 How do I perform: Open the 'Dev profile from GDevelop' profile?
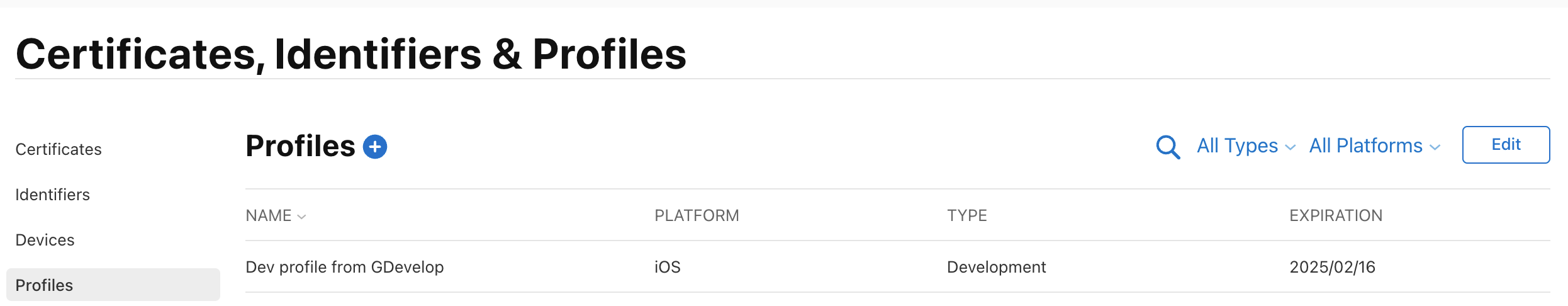[345, 267]
